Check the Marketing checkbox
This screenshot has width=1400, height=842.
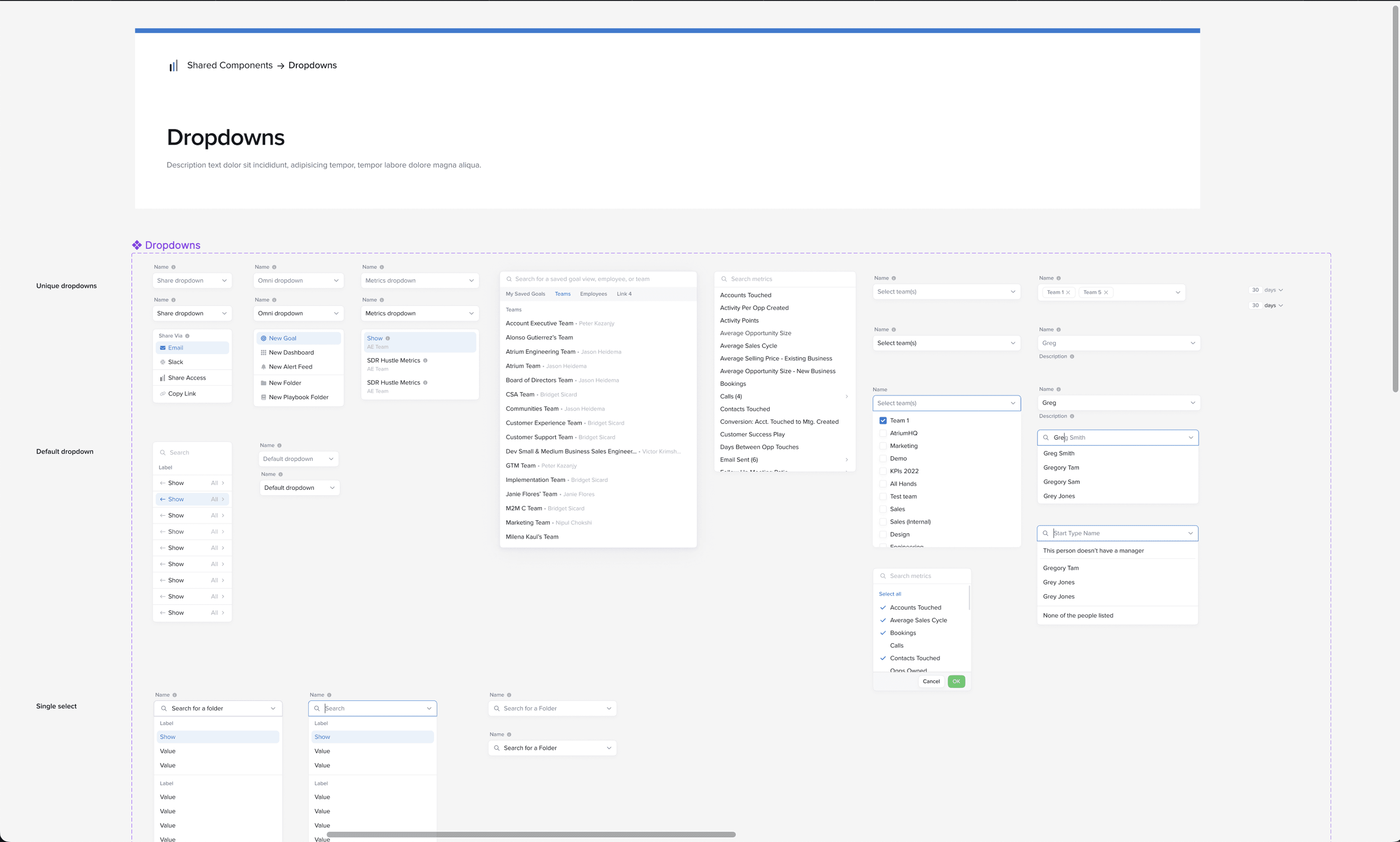[883, 446]
